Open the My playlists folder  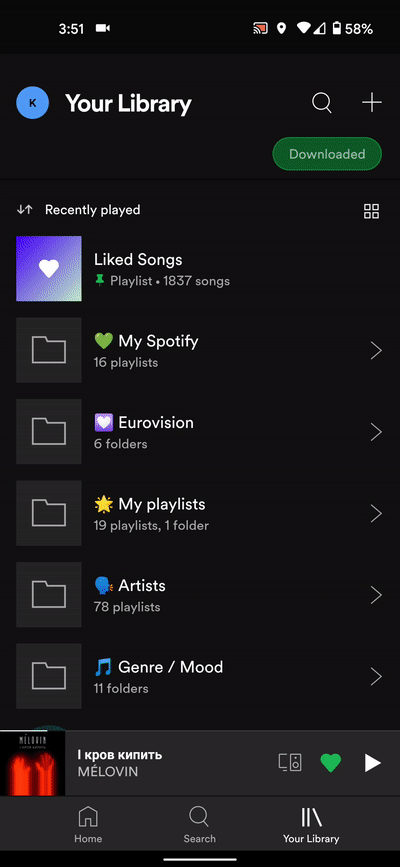pos(200,513)
